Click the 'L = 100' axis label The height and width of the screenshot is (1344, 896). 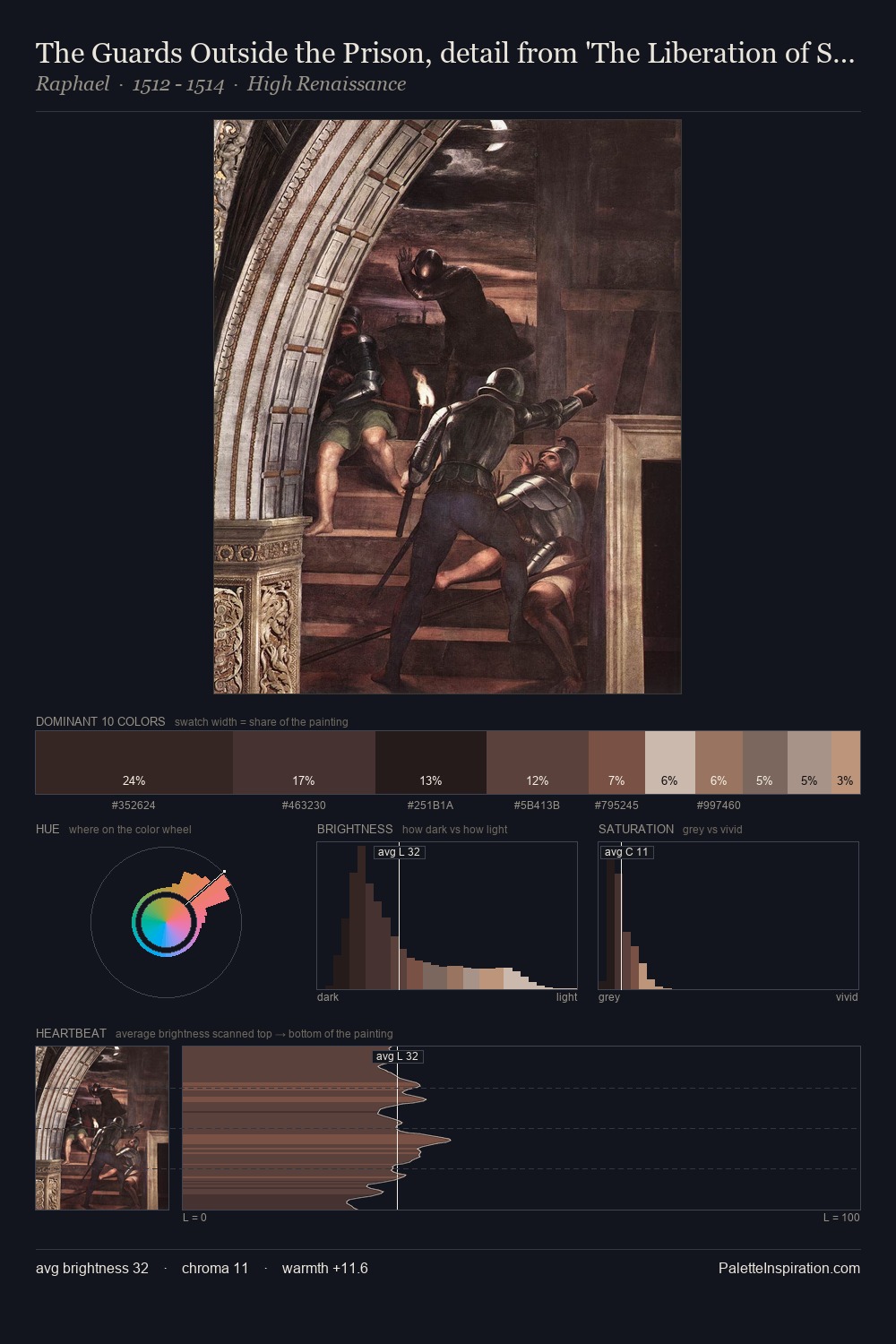[841, 1218]
